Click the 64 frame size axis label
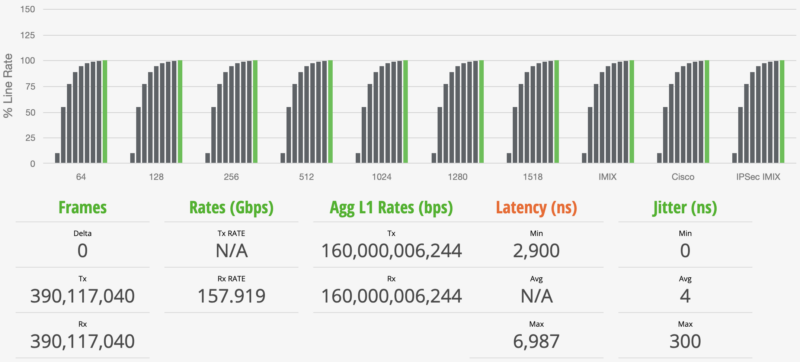 pyautogui.click(x=80, y=178)
